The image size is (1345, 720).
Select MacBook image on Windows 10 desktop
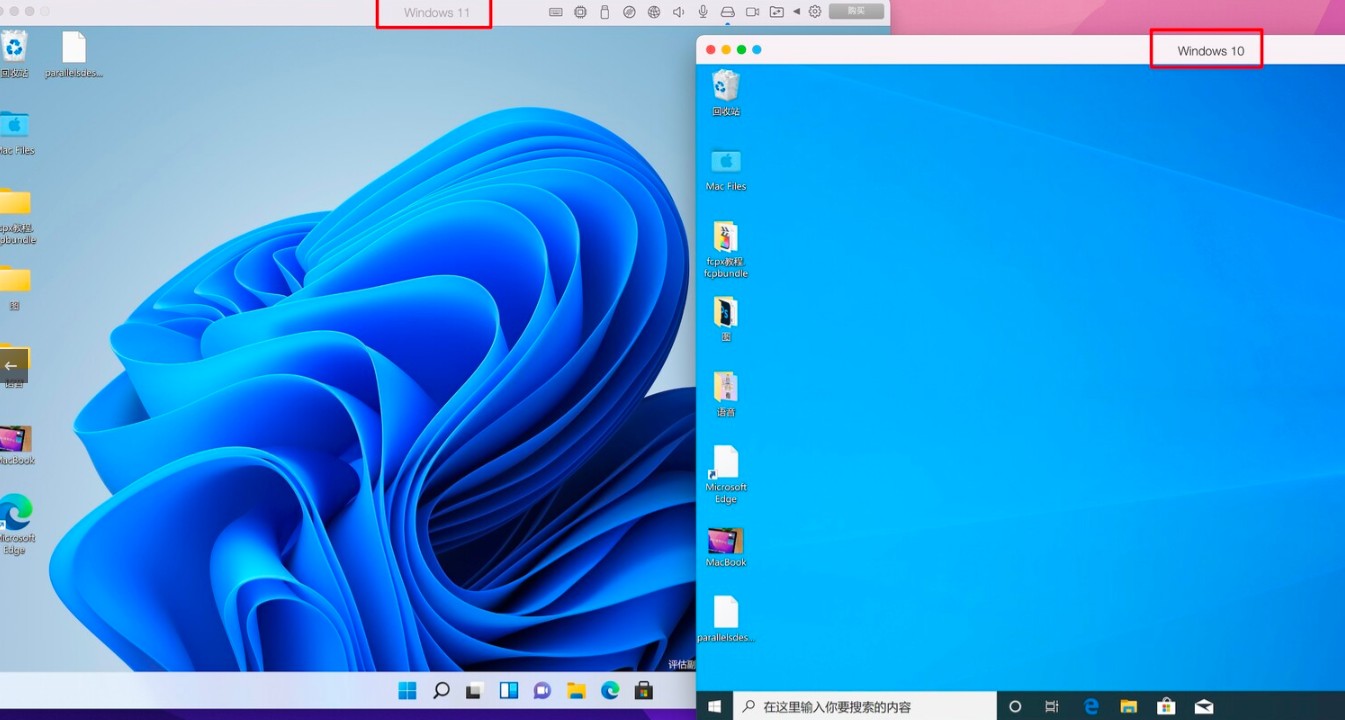(726, 547)
